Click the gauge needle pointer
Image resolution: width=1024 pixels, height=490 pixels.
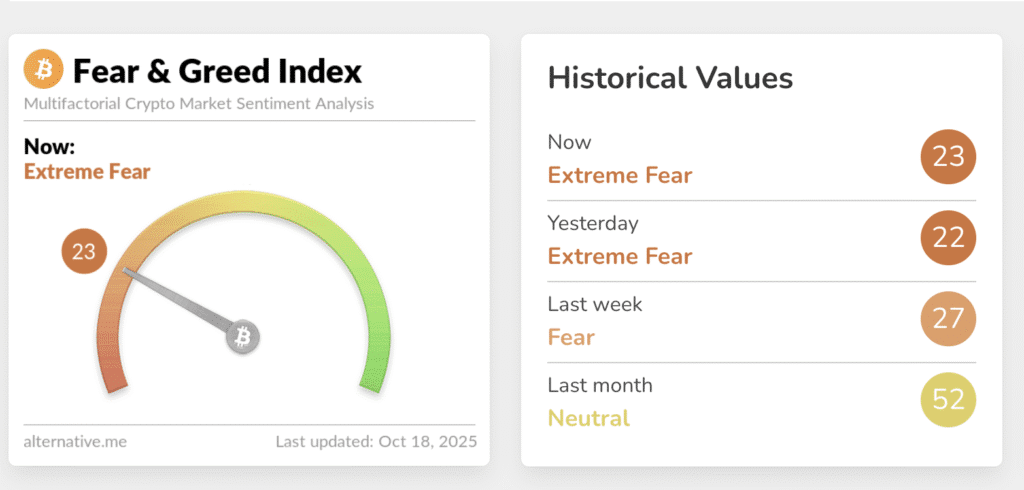coord(180,301)
